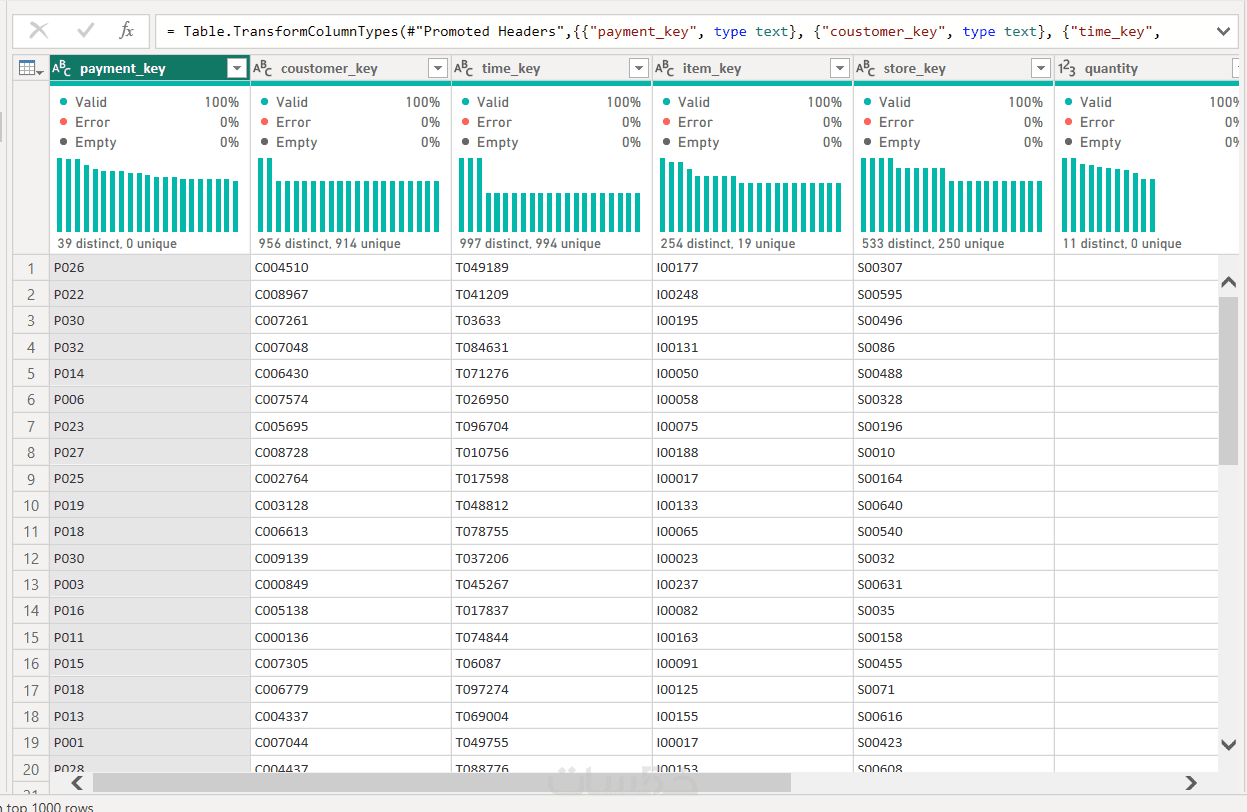Select the item_key column header
The width and height of the screenshot is (1247, 812).
click(740, 68)
